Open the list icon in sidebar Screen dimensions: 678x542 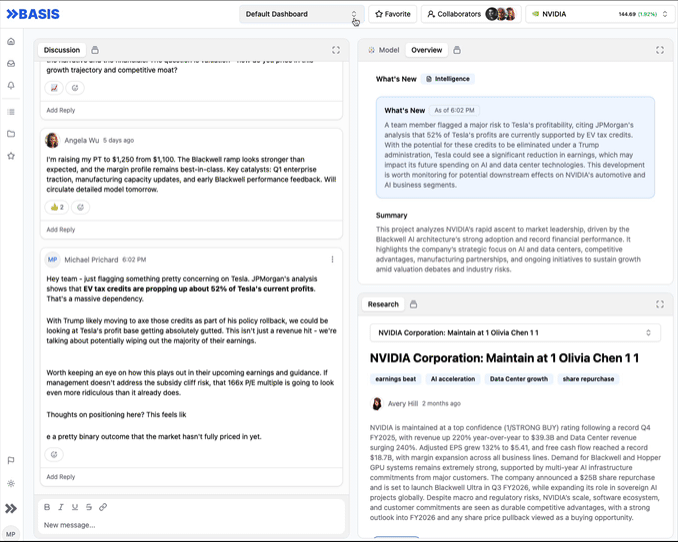(11, 112)
